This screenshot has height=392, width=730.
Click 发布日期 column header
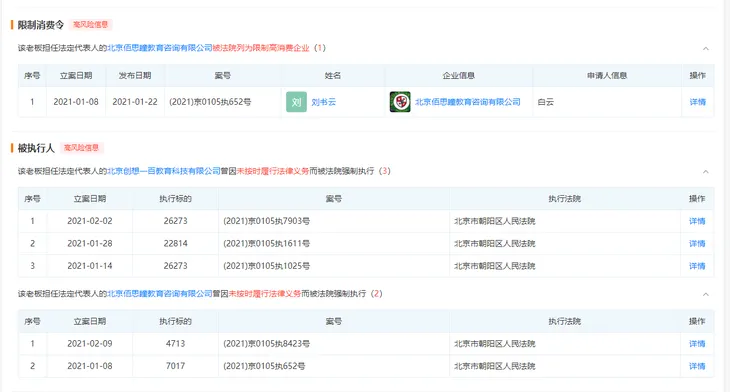[135, 75]
